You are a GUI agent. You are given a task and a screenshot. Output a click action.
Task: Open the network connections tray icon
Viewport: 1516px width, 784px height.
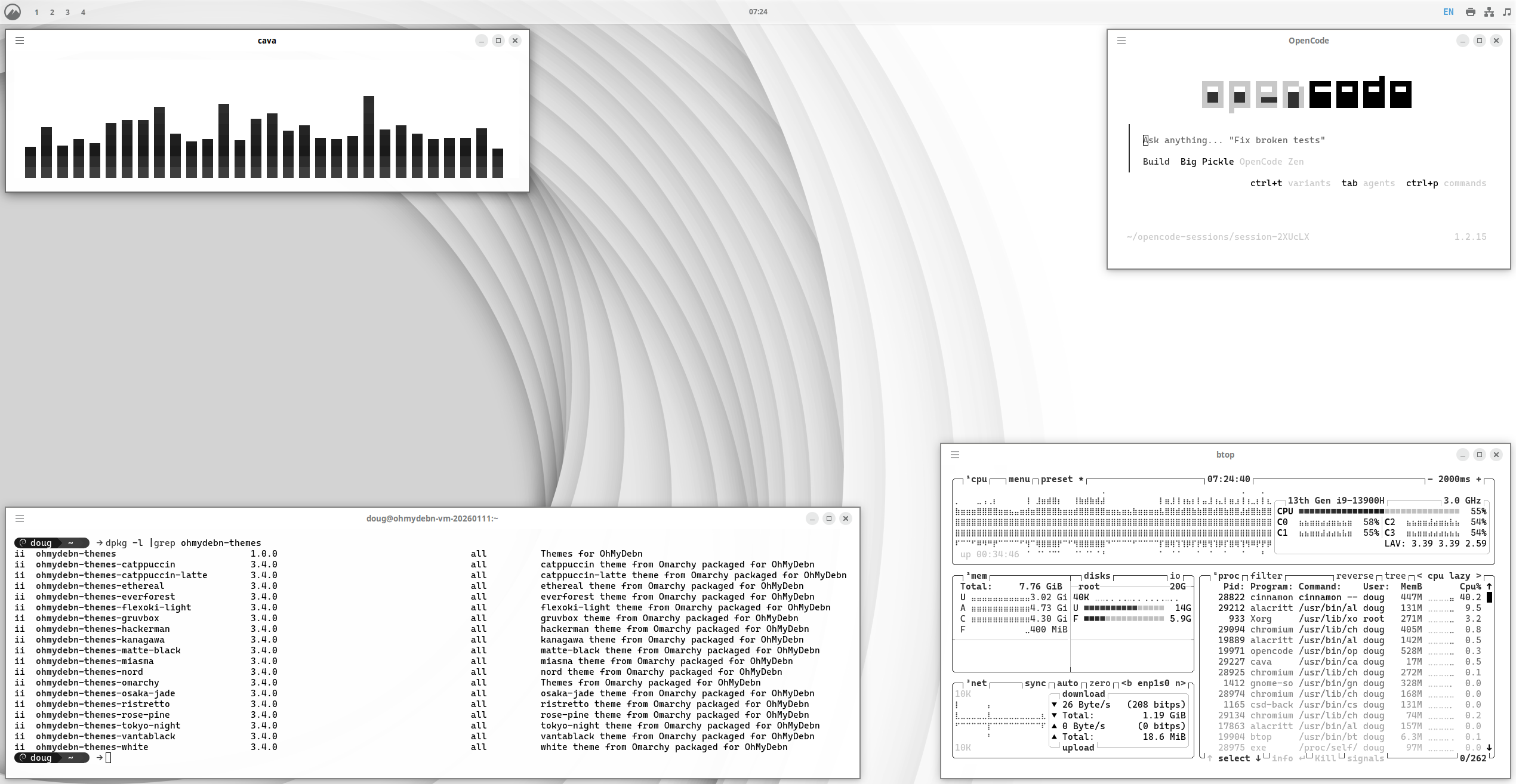coord(1489,12)
